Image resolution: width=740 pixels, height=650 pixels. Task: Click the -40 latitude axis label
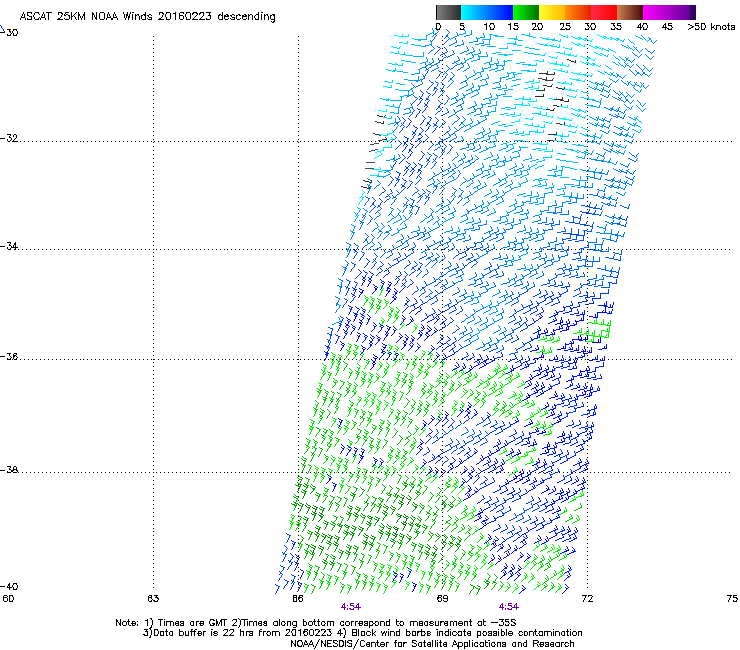click(9, 586)
